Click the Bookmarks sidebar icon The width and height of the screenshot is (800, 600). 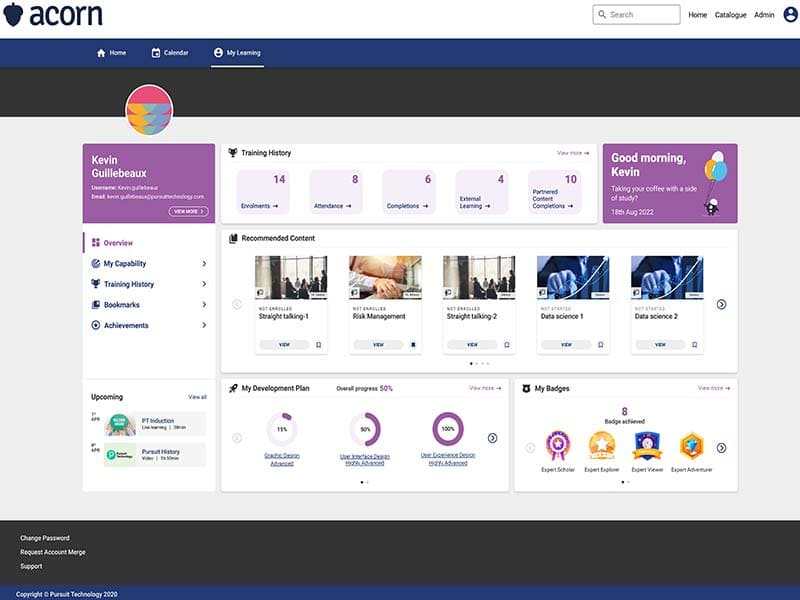95,304
